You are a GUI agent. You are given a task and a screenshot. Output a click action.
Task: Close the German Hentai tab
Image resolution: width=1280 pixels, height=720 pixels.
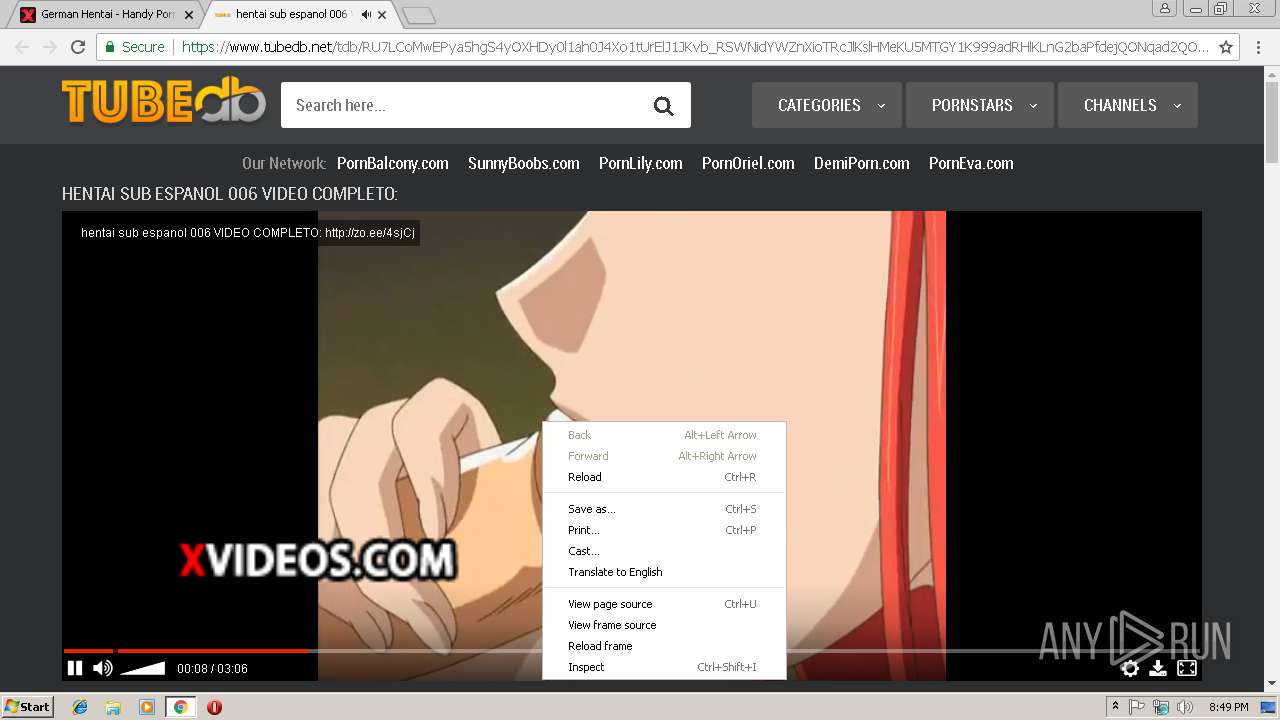(x=189, y=15)
